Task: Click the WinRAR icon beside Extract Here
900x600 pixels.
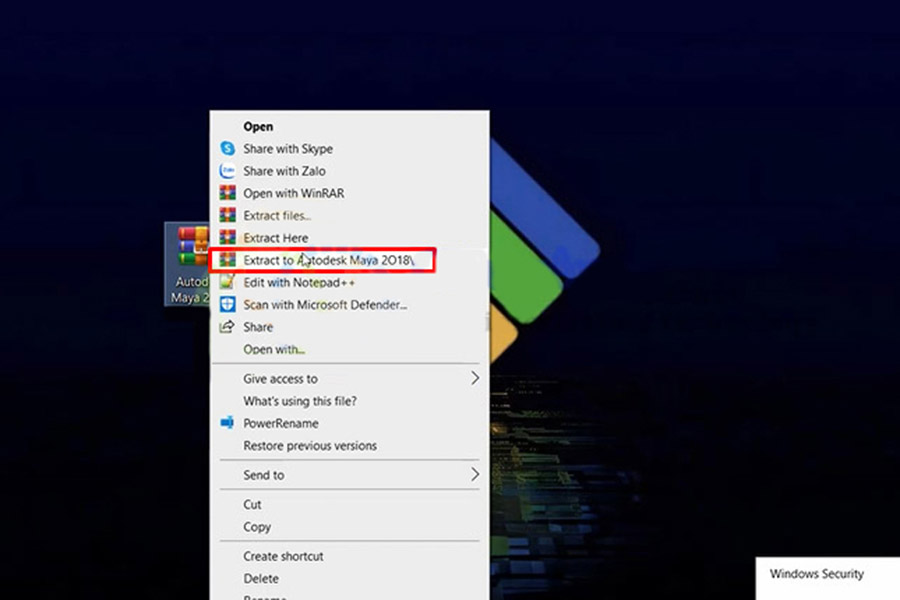Action: 227,237
